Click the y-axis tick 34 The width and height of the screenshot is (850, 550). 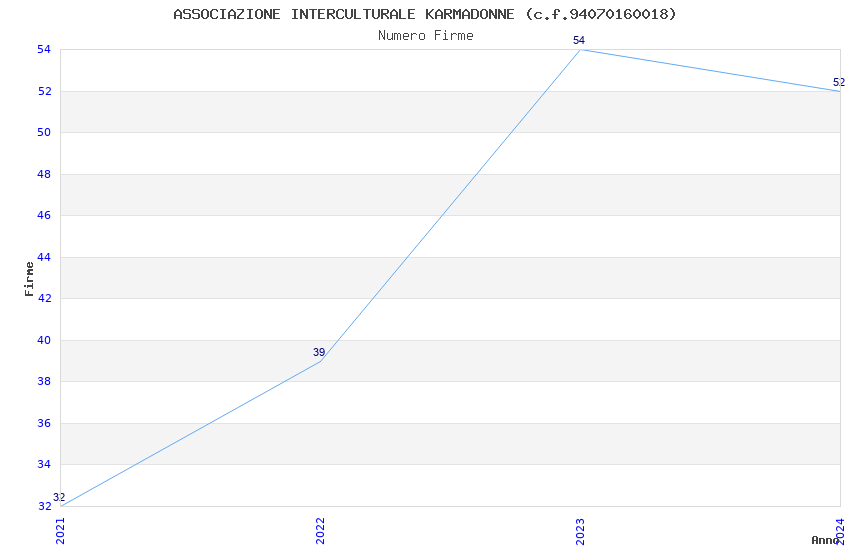[44, 464]
